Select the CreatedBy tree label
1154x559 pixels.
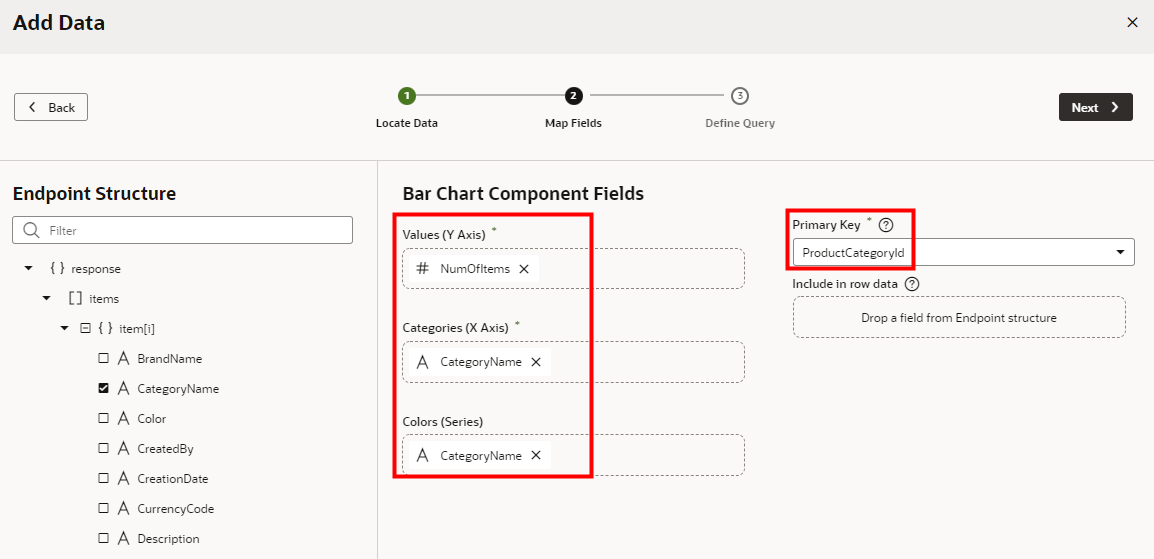pyautogui.click(x=166, y=449)
